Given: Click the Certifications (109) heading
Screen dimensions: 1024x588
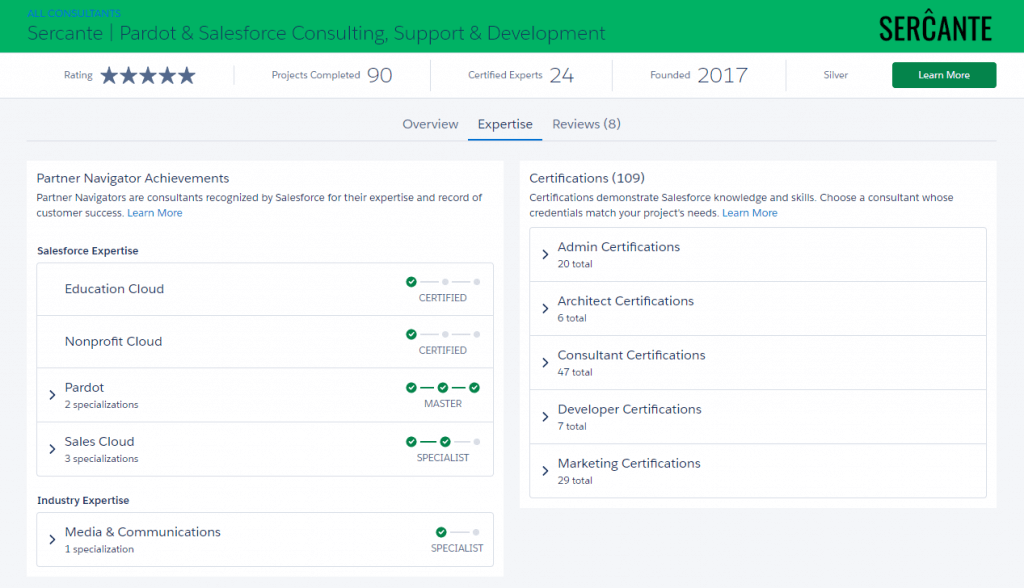Looking at the screenshot, I should pos(586,178).
